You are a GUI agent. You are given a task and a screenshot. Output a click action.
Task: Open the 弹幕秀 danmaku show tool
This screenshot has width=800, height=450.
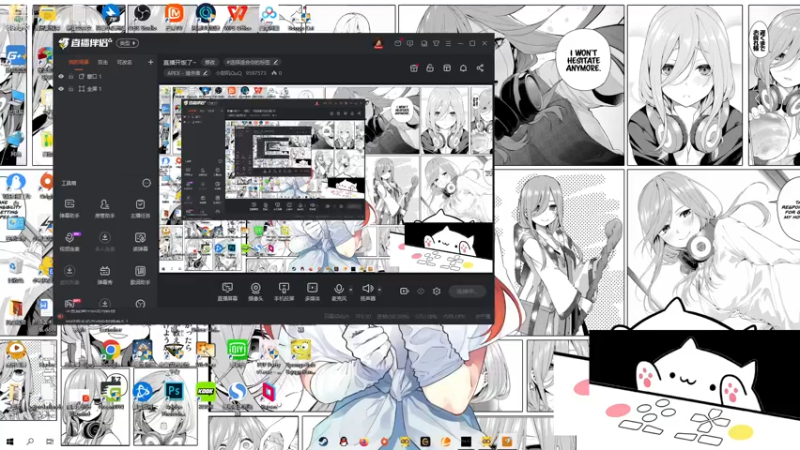105,274
